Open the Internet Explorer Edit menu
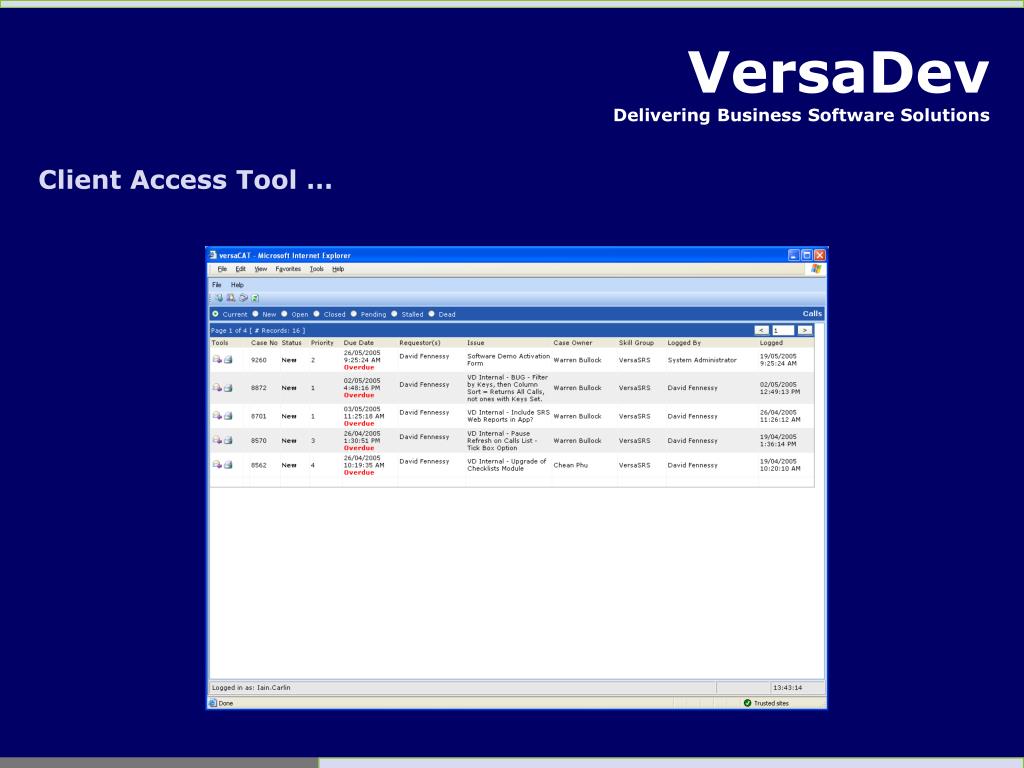This screenshot has height=768, width=1024. (x=240, y=269)
